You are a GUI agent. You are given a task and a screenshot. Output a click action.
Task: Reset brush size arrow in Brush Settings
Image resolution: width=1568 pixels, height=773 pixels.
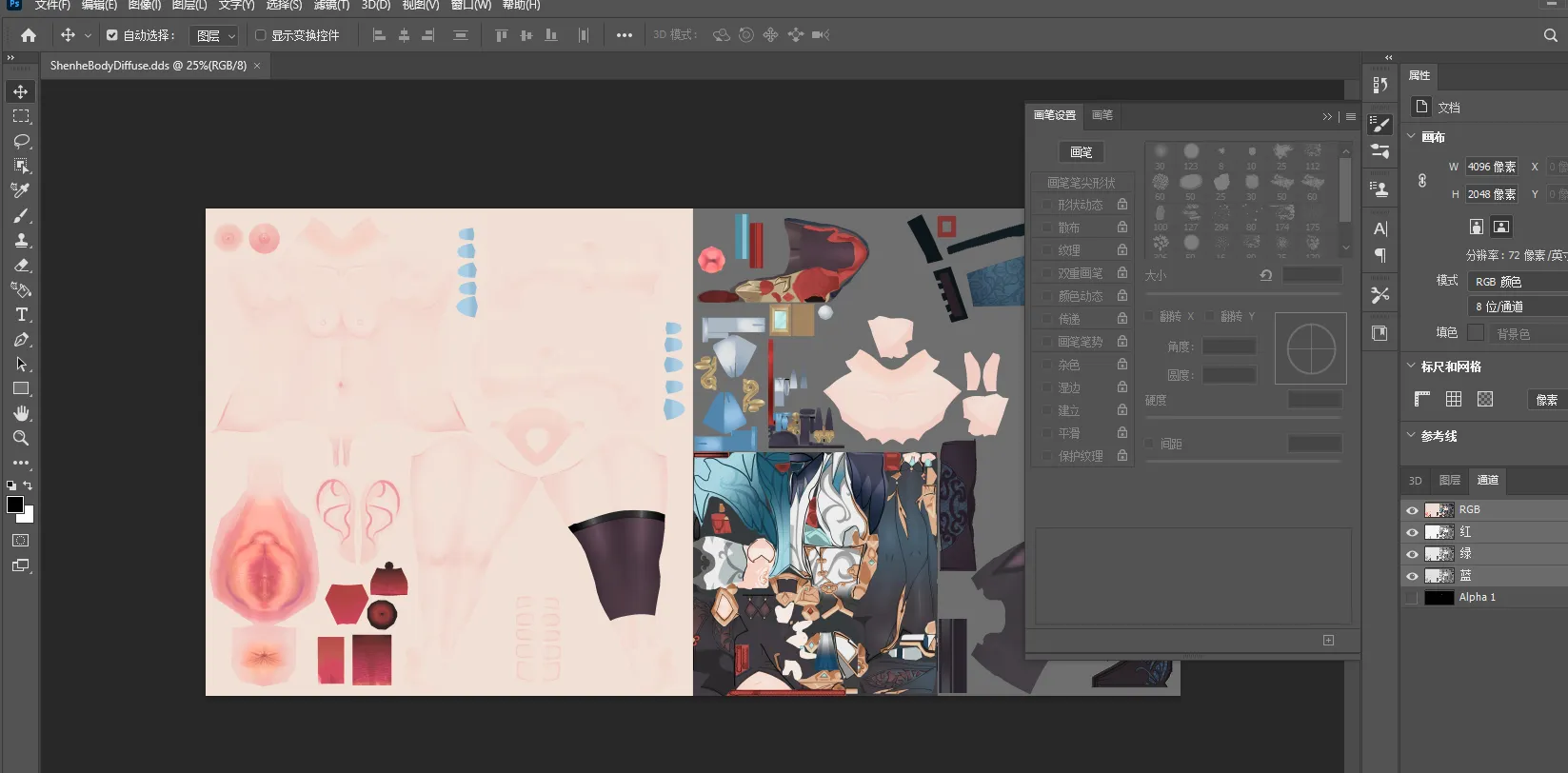coord(1265,275)
